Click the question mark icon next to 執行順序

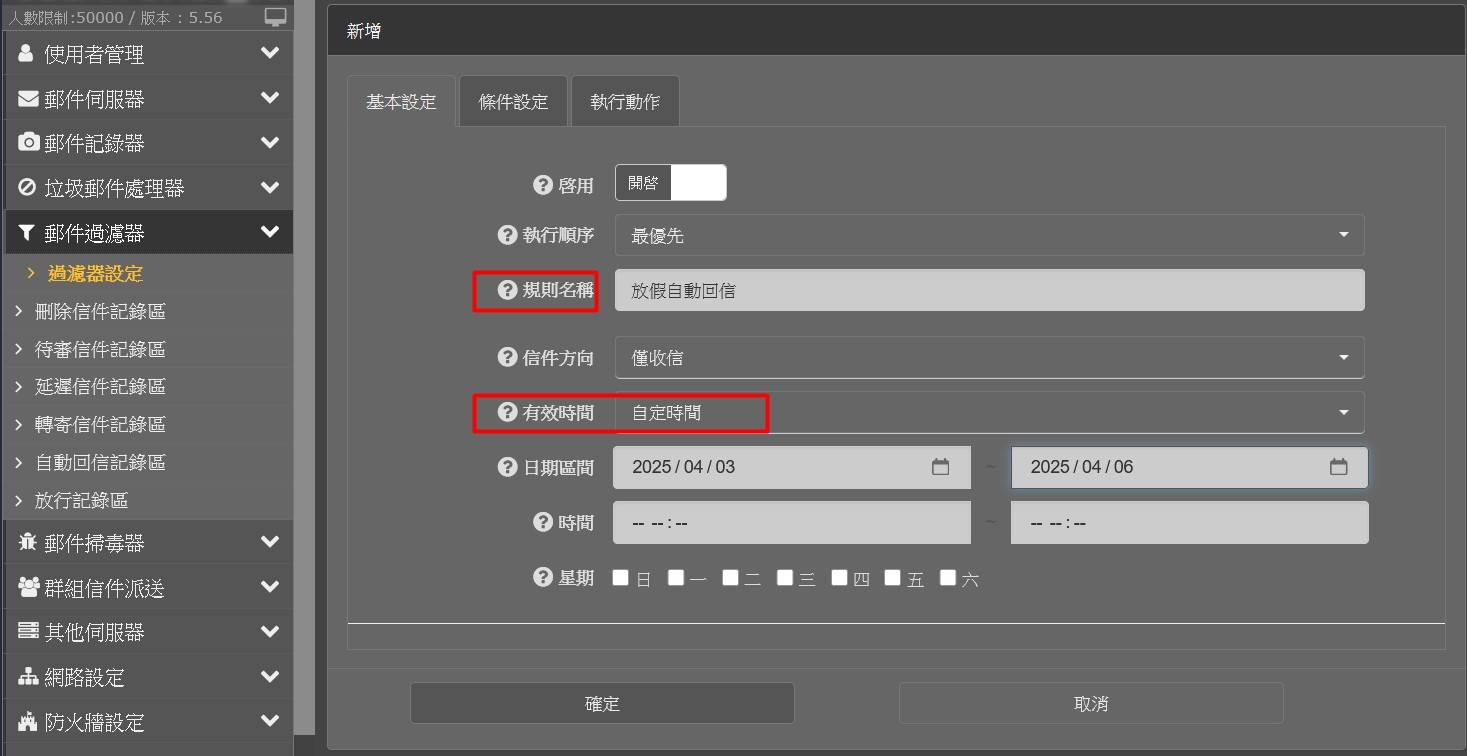tap(507, 235)
